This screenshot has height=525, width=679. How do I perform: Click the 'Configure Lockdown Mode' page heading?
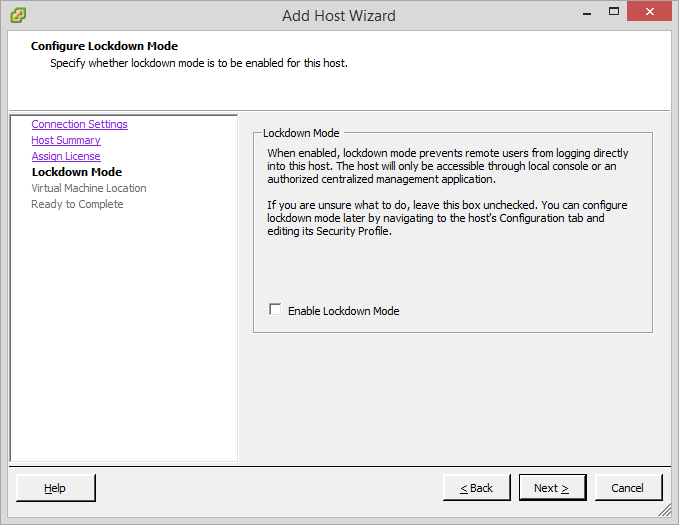click(104, 46)
